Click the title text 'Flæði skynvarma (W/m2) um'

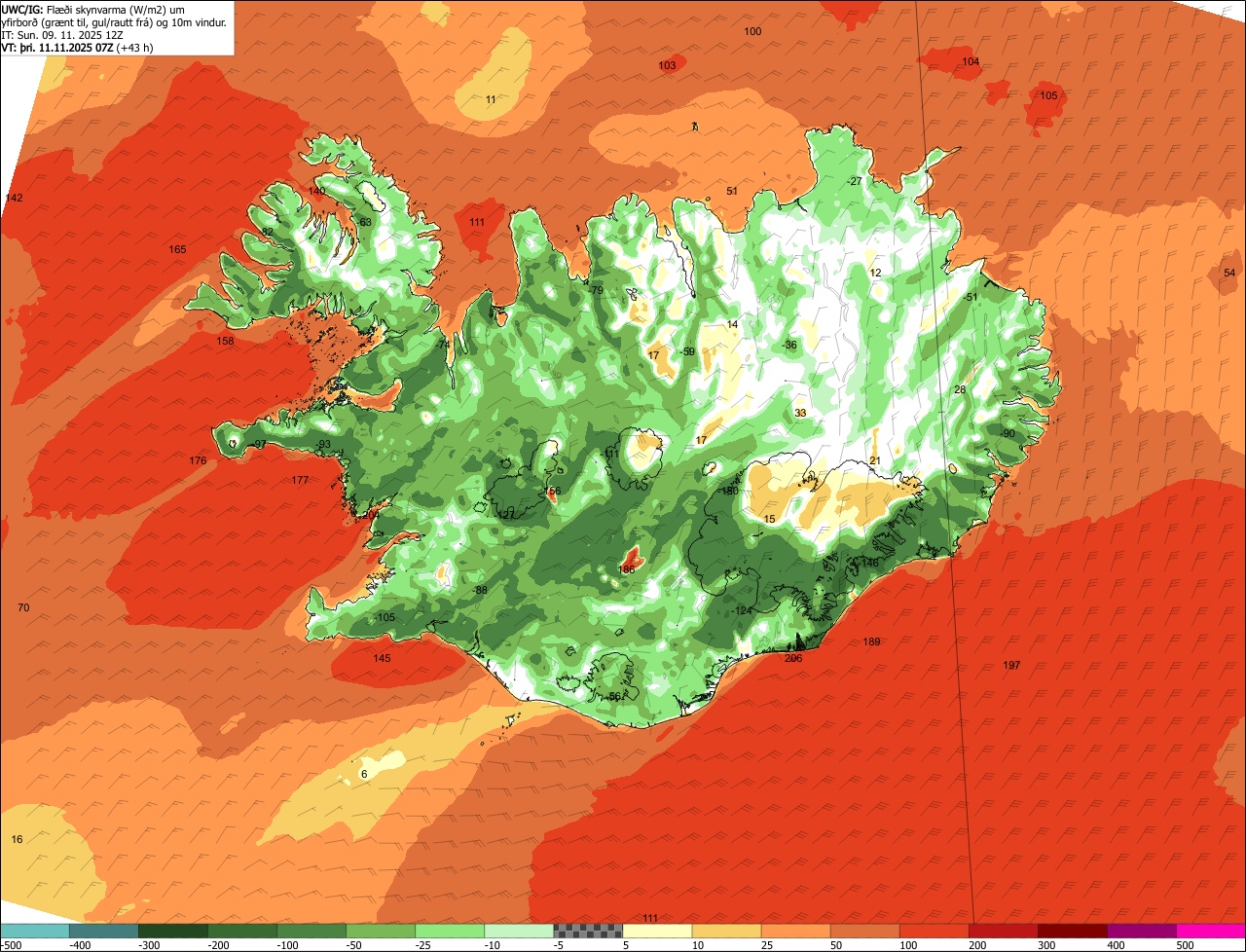click(116, 9)
